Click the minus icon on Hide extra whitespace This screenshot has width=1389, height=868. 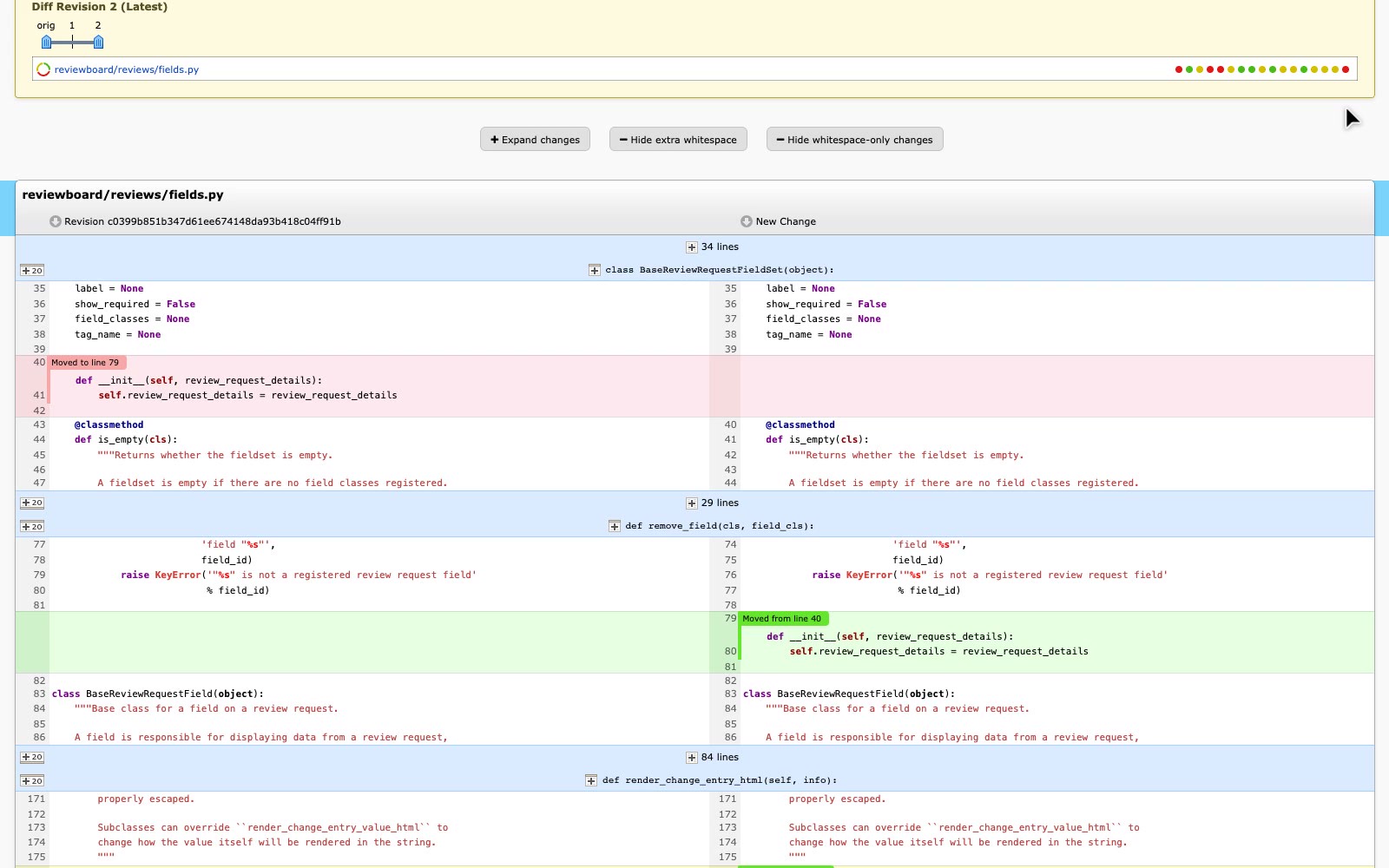tap(623, 140)
